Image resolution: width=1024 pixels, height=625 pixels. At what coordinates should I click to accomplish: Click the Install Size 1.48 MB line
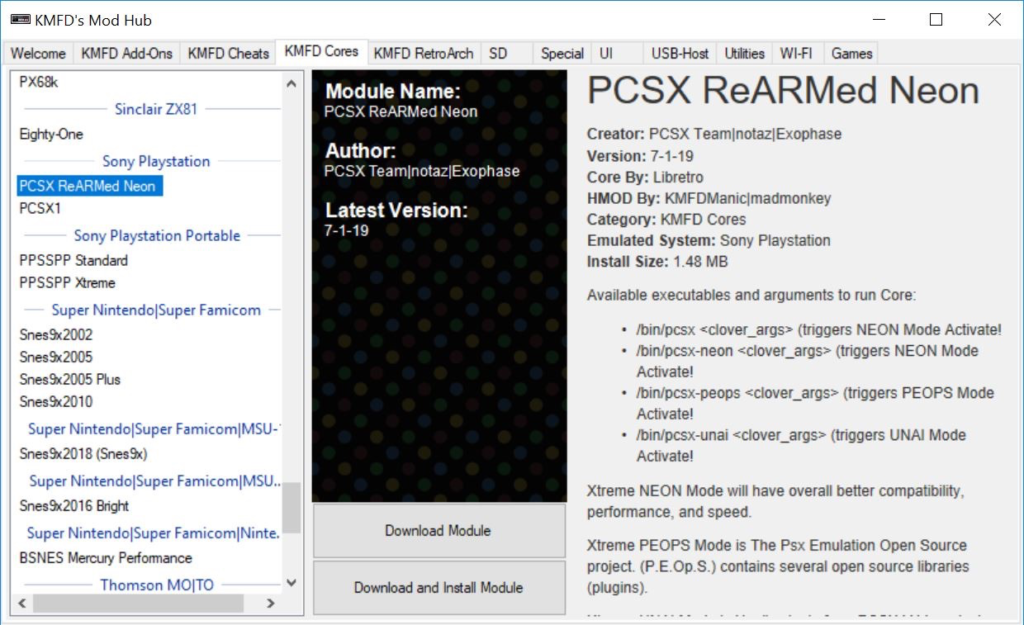click(x=657, y=262)
